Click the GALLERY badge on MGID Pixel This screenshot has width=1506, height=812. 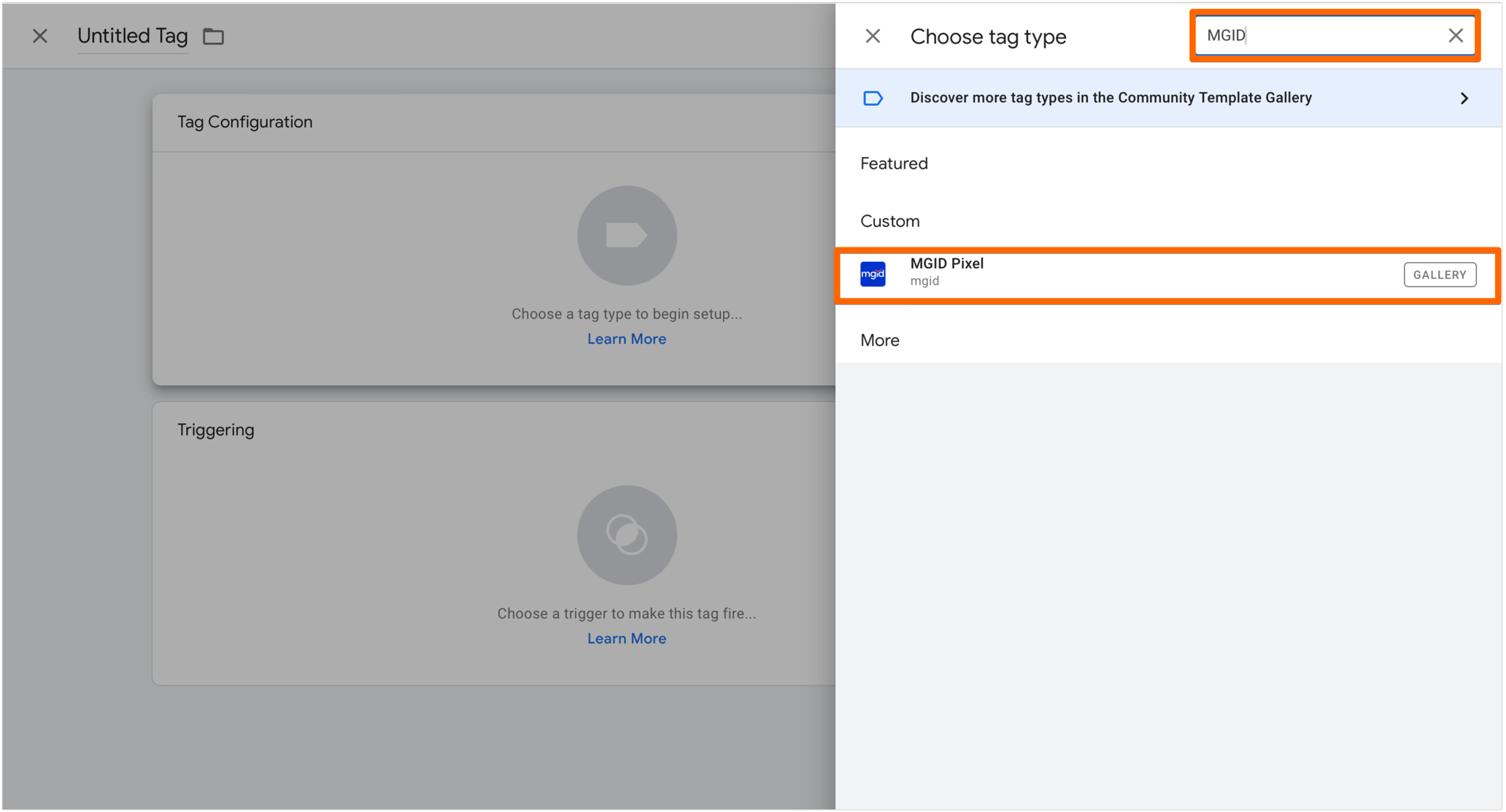click(x=1440, y=274)
